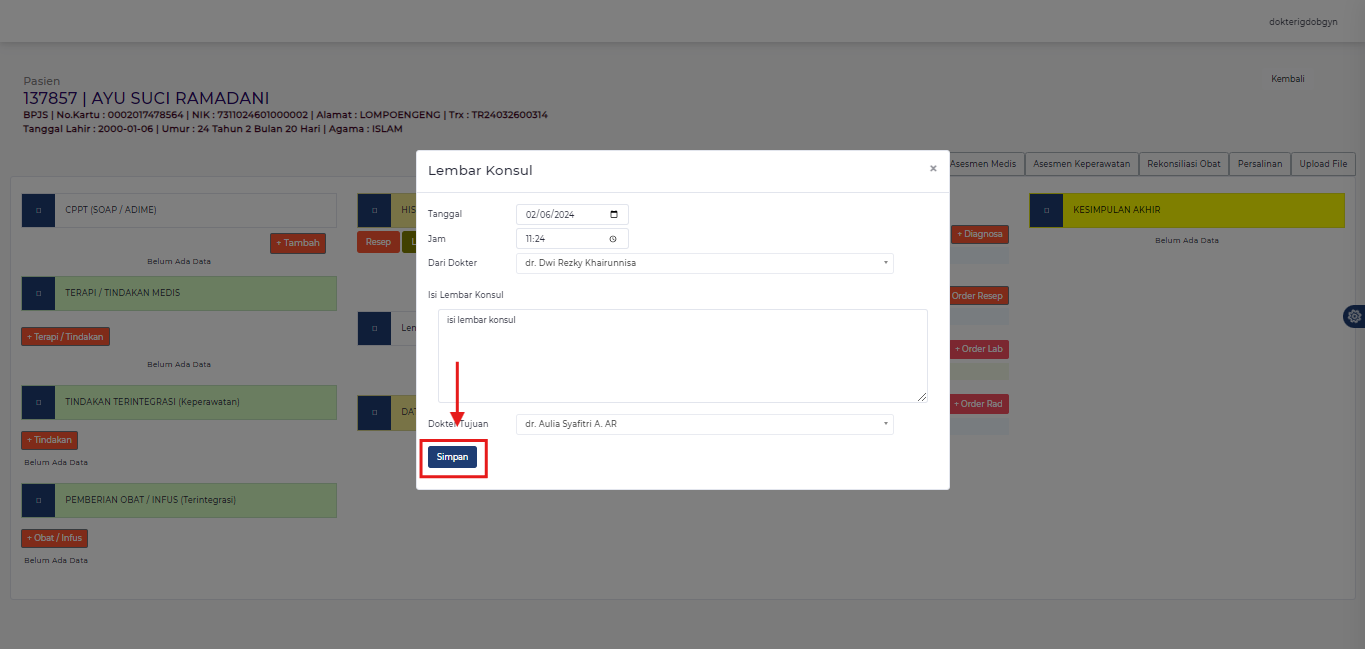Screen dimensions: 1365x649
Task: Click inside the Isi Lembar Konsul text area
Action: 682,356
